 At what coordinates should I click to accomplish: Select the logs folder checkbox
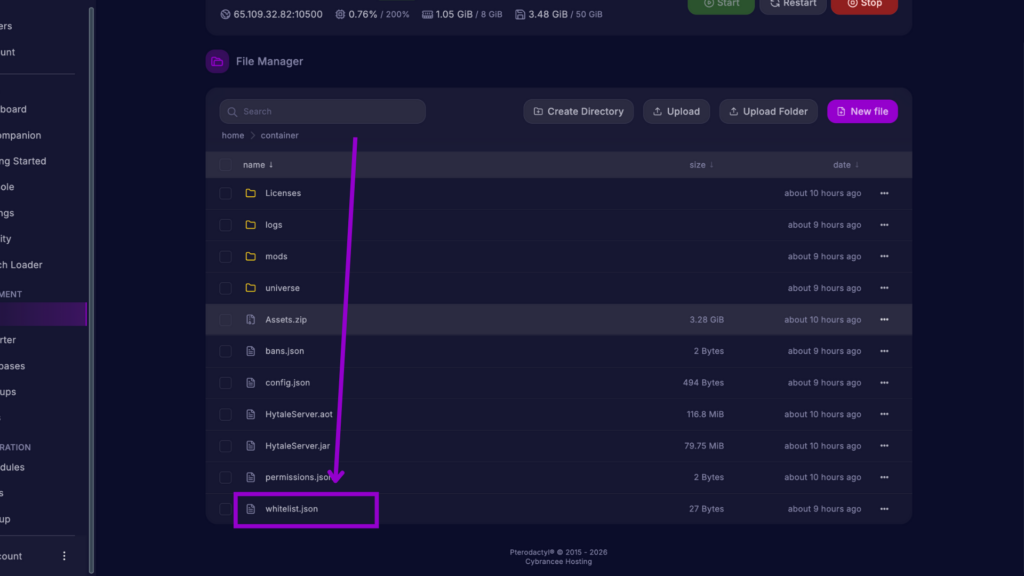pyautogui.click(x=225, y=225)
